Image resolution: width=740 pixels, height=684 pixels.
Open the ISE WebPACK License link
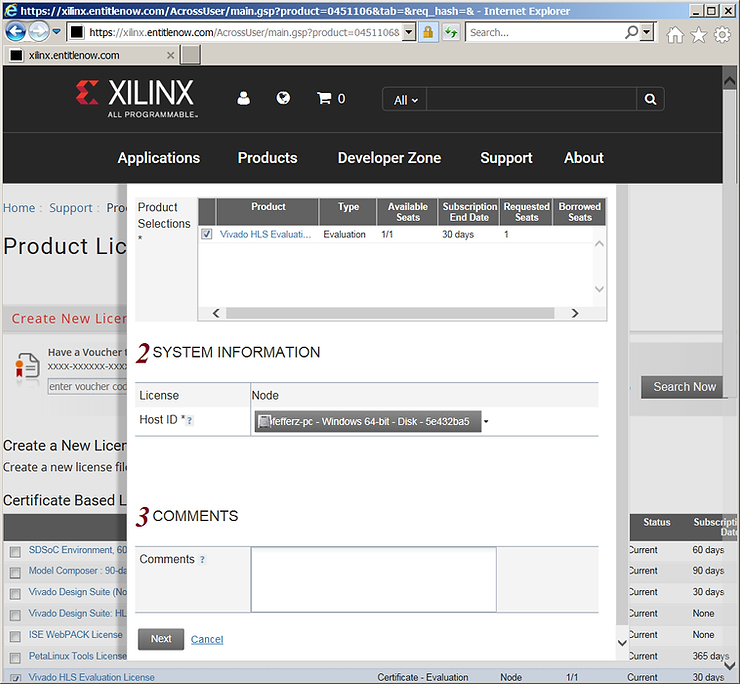pos(76,635)
